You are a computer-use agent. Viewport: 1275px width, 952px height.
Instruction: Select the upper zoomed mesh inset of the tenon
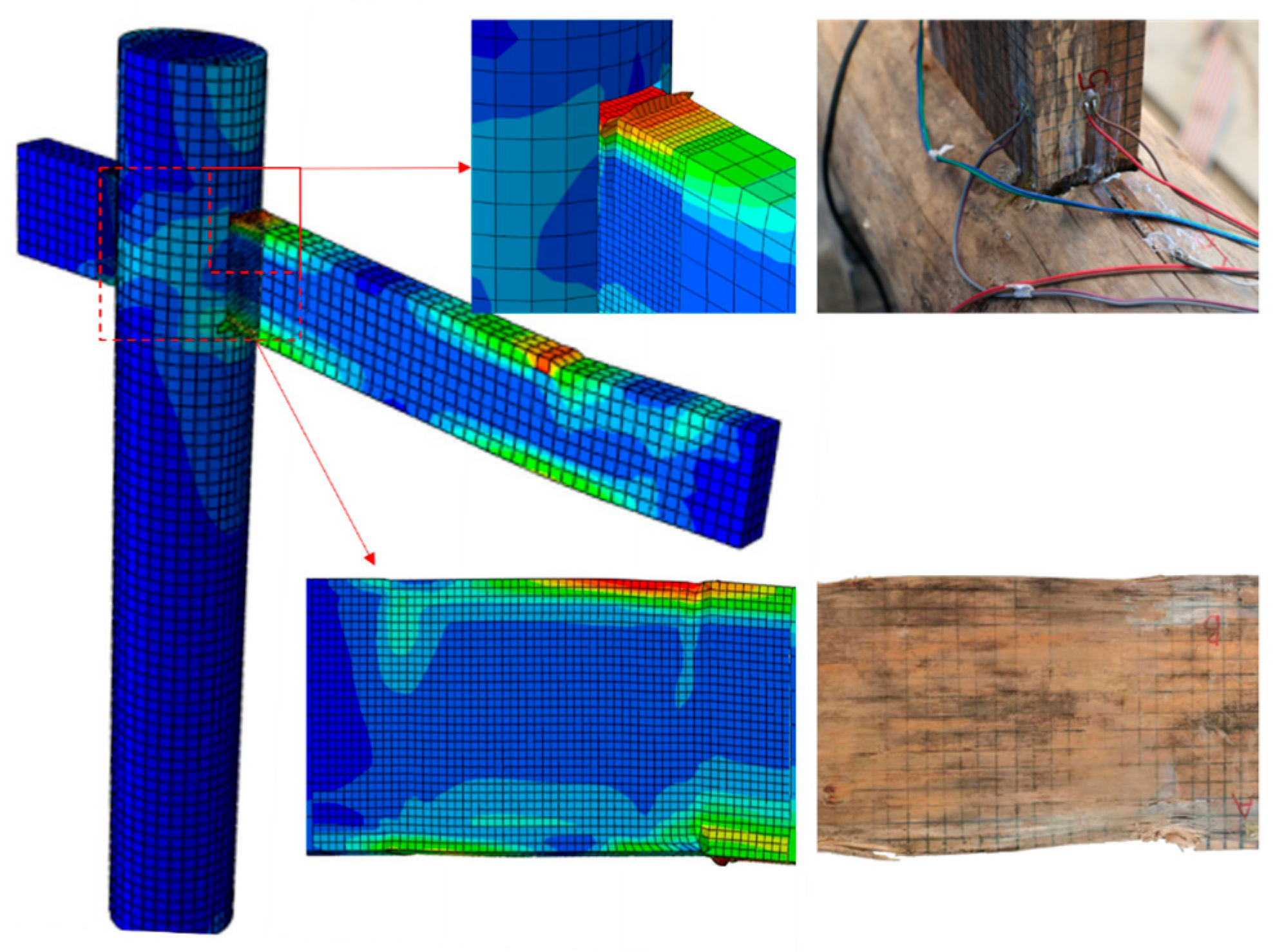tap(633, 166)
